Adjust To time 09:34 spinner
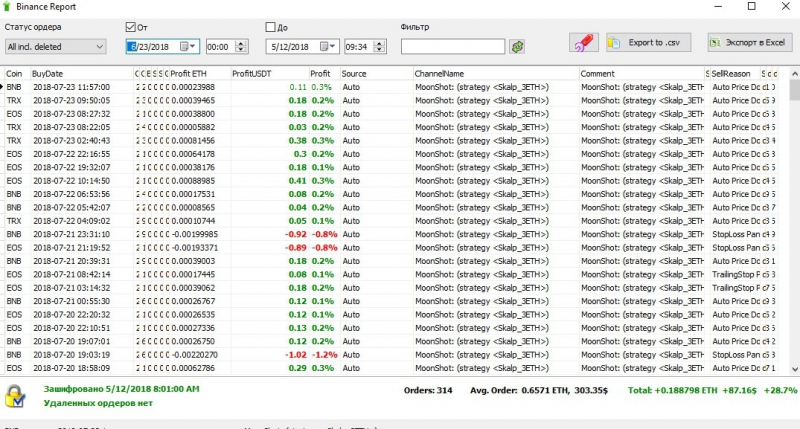Image resolution: width=800 pixels, height=429 pixels. click(379, 46)
